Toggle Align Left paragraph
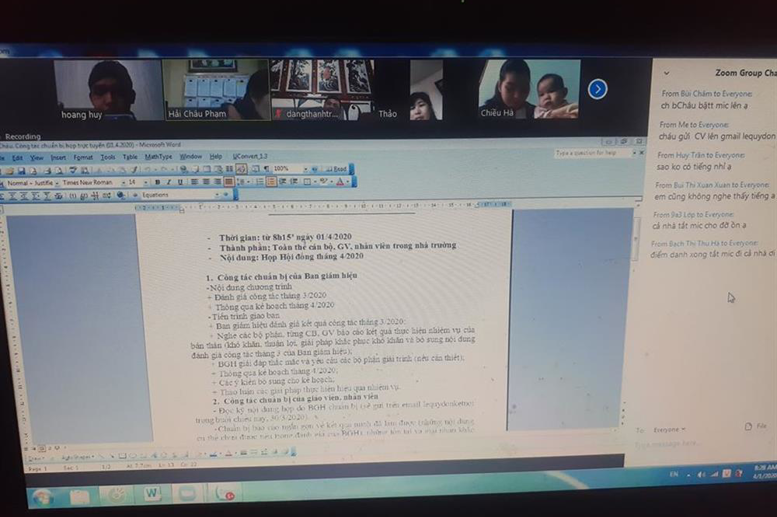 coord(194,182)
